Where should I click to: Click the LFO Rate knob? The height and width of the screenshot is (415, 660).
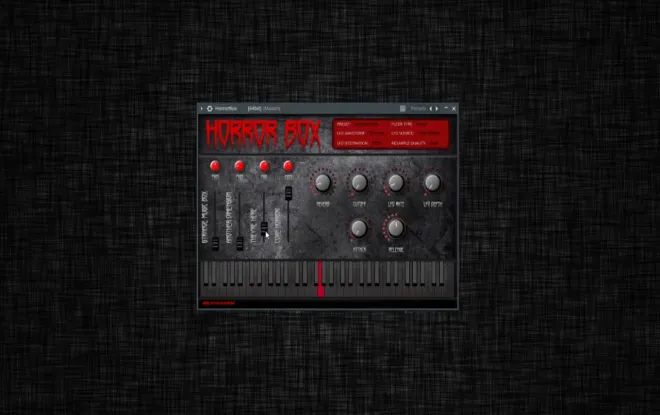[396, 183]
